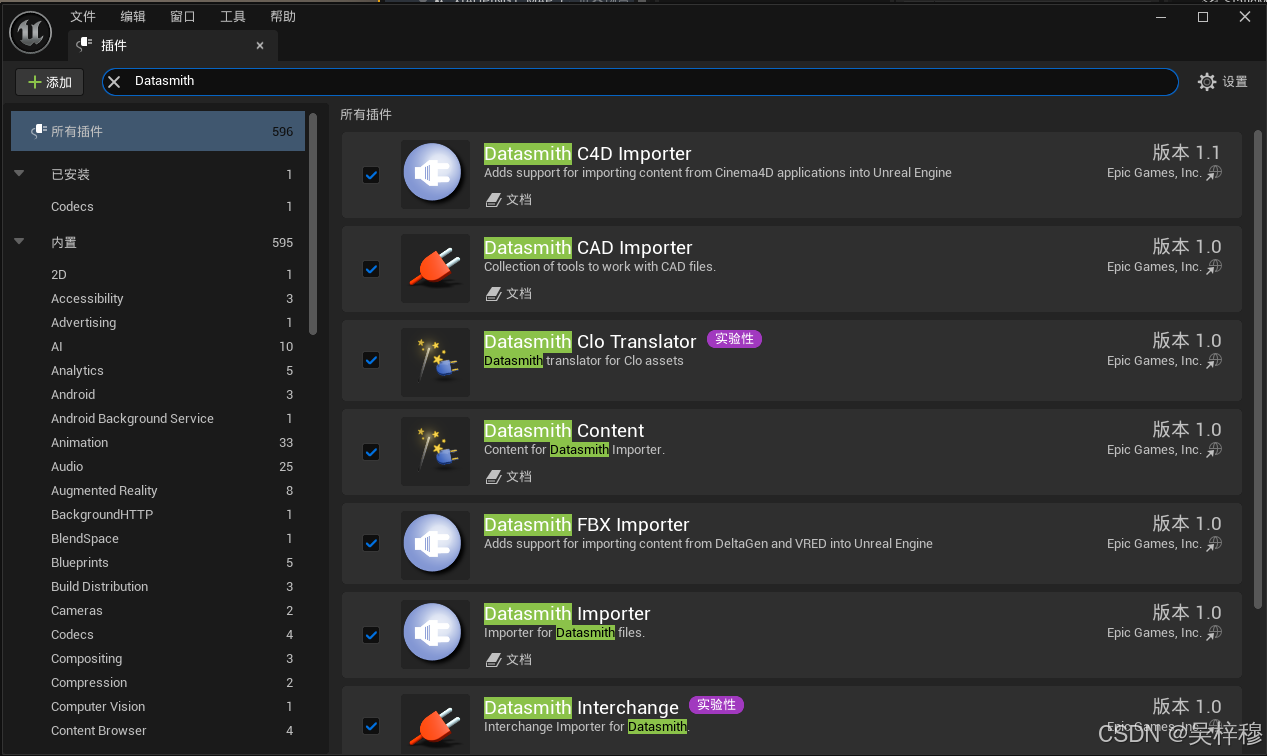Uncheck Datasmith Clo Translator plugin
Screen dimensions: 1267x756
point(371,360)
